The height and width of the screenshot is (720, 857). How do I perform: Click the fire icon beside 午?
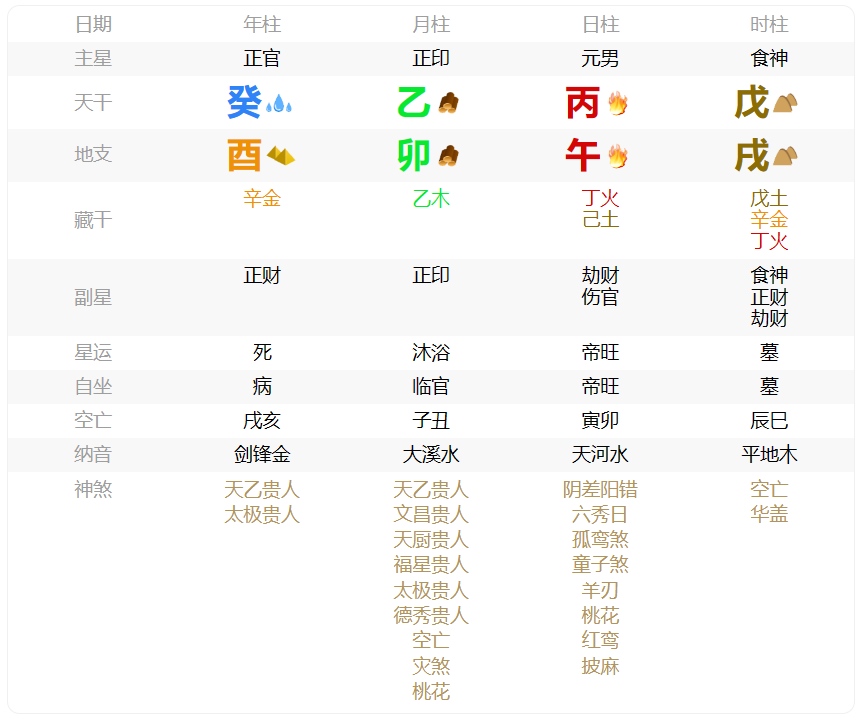[617, 156]
